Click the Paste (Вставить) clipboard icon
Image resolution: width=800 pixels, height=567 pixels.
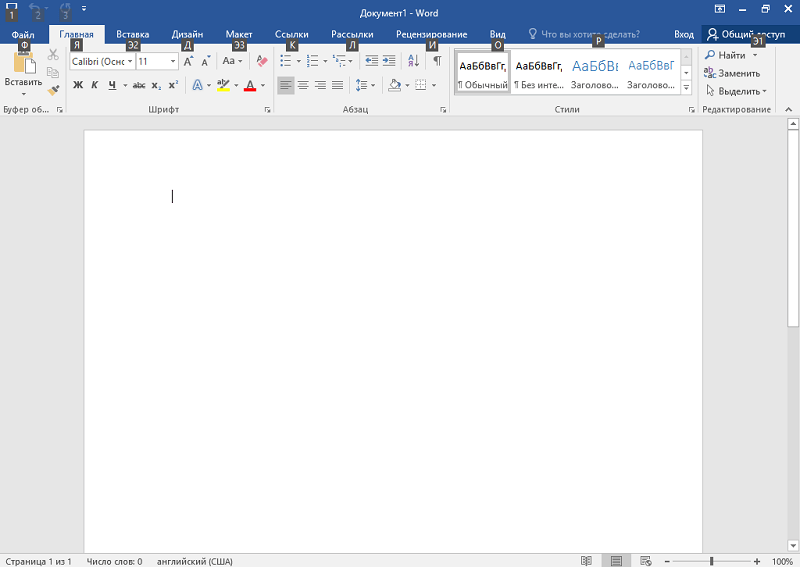(23, 63)
